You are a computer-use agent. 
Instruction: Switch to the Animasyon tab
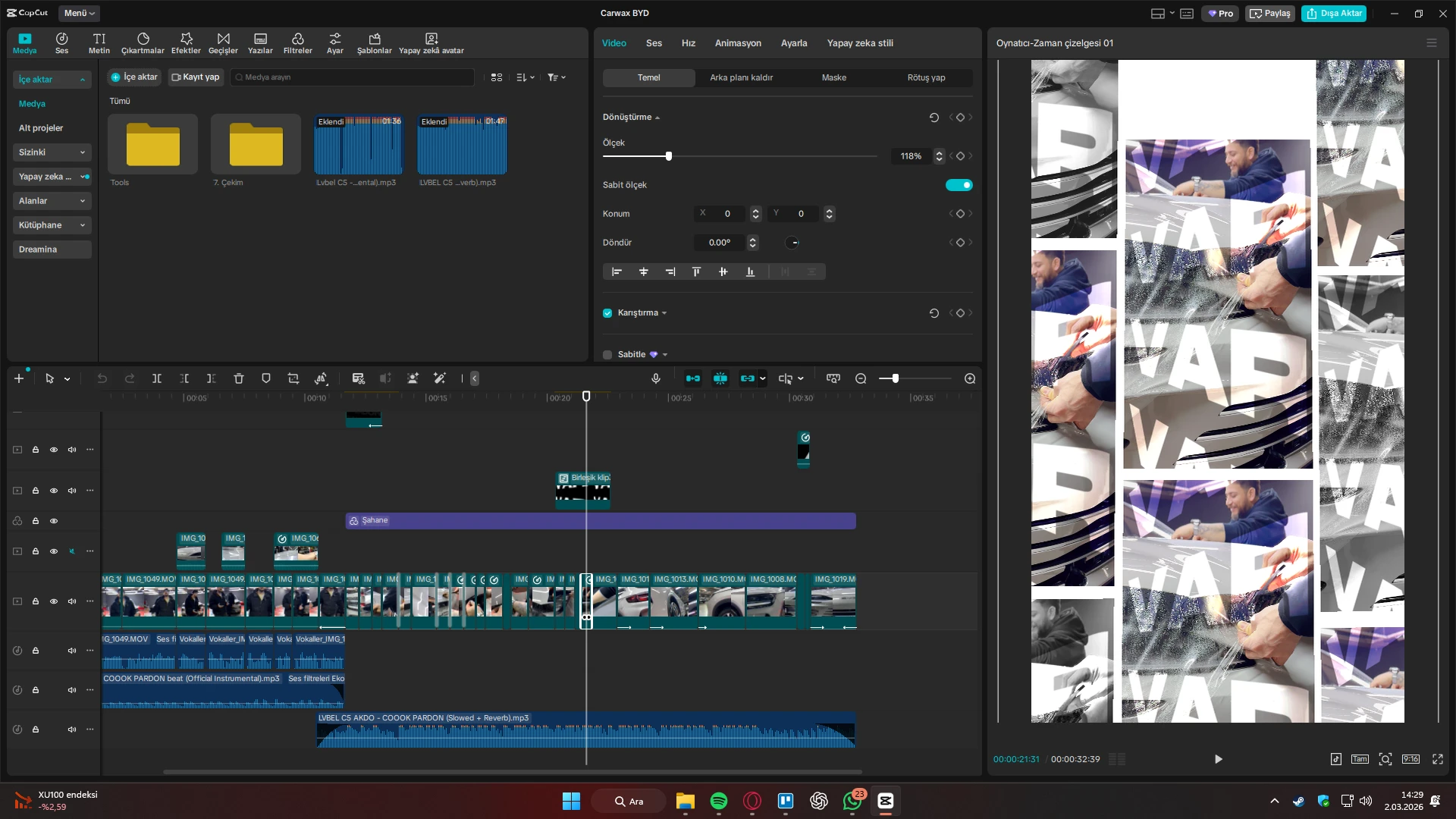737,43
